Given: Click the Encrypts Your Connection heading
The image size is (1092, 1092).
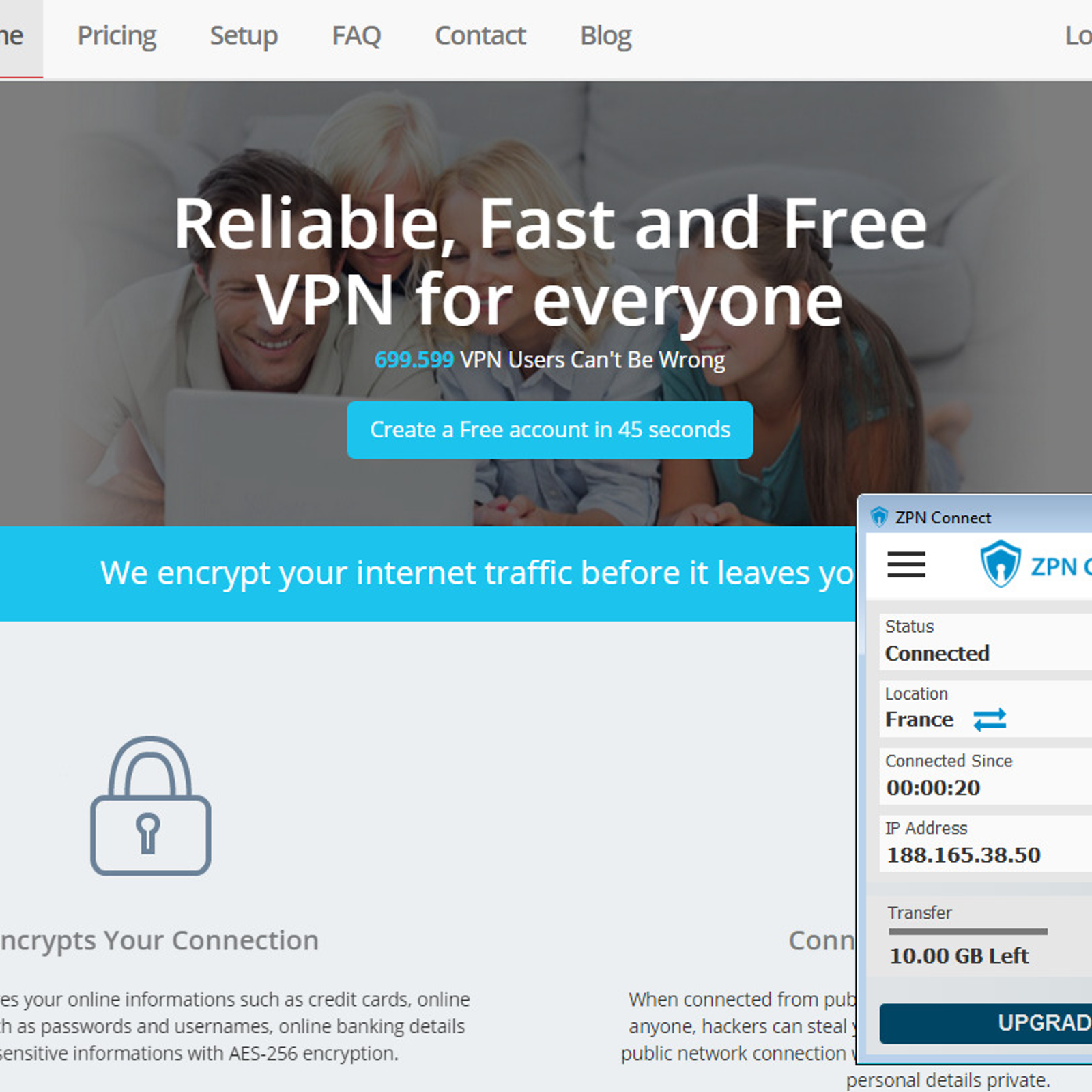Looking at the screenshot, I should point(159,940).
